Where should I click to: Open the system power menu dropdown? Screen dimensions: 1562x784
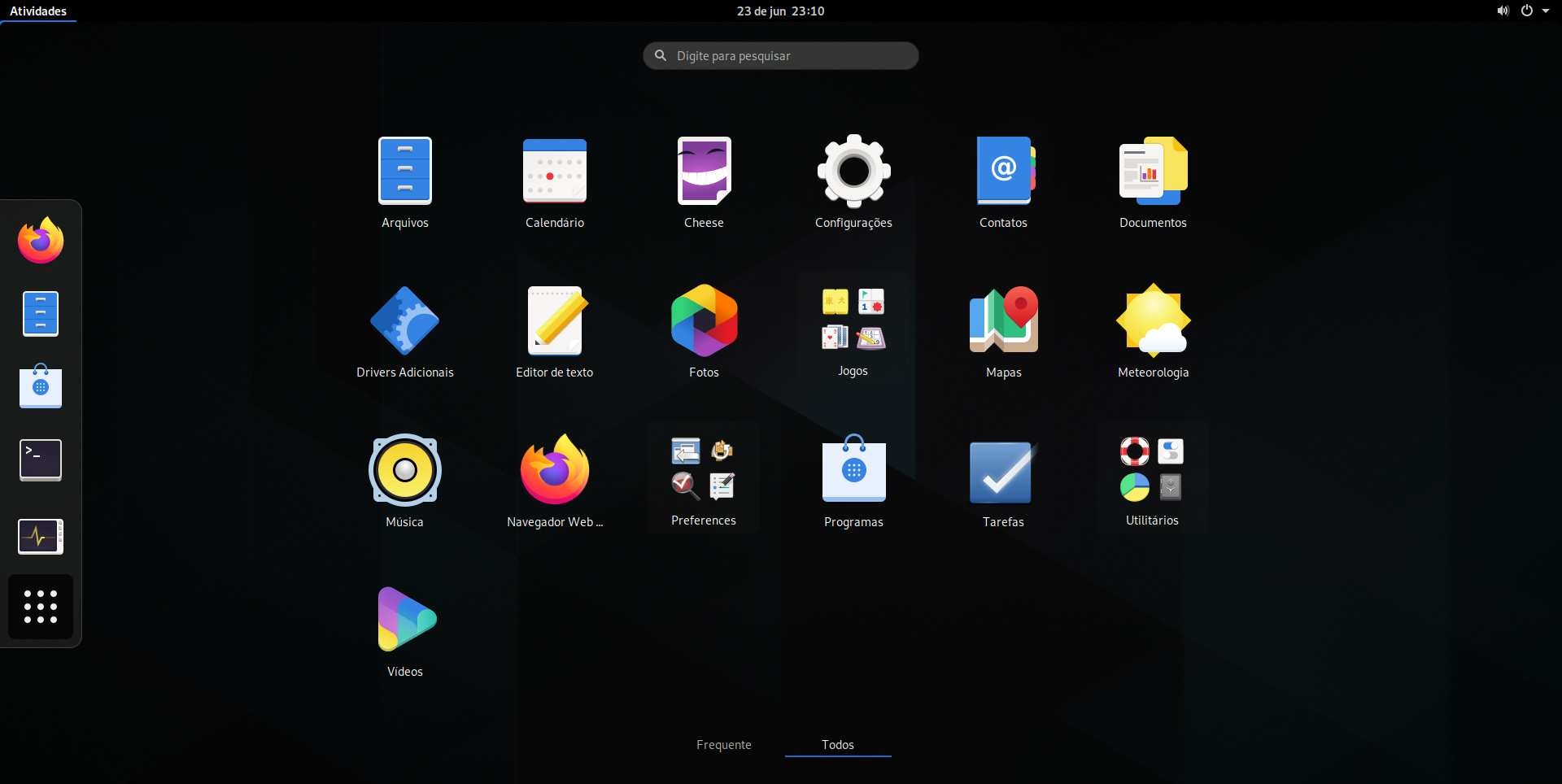click(x=1534, y=11)
